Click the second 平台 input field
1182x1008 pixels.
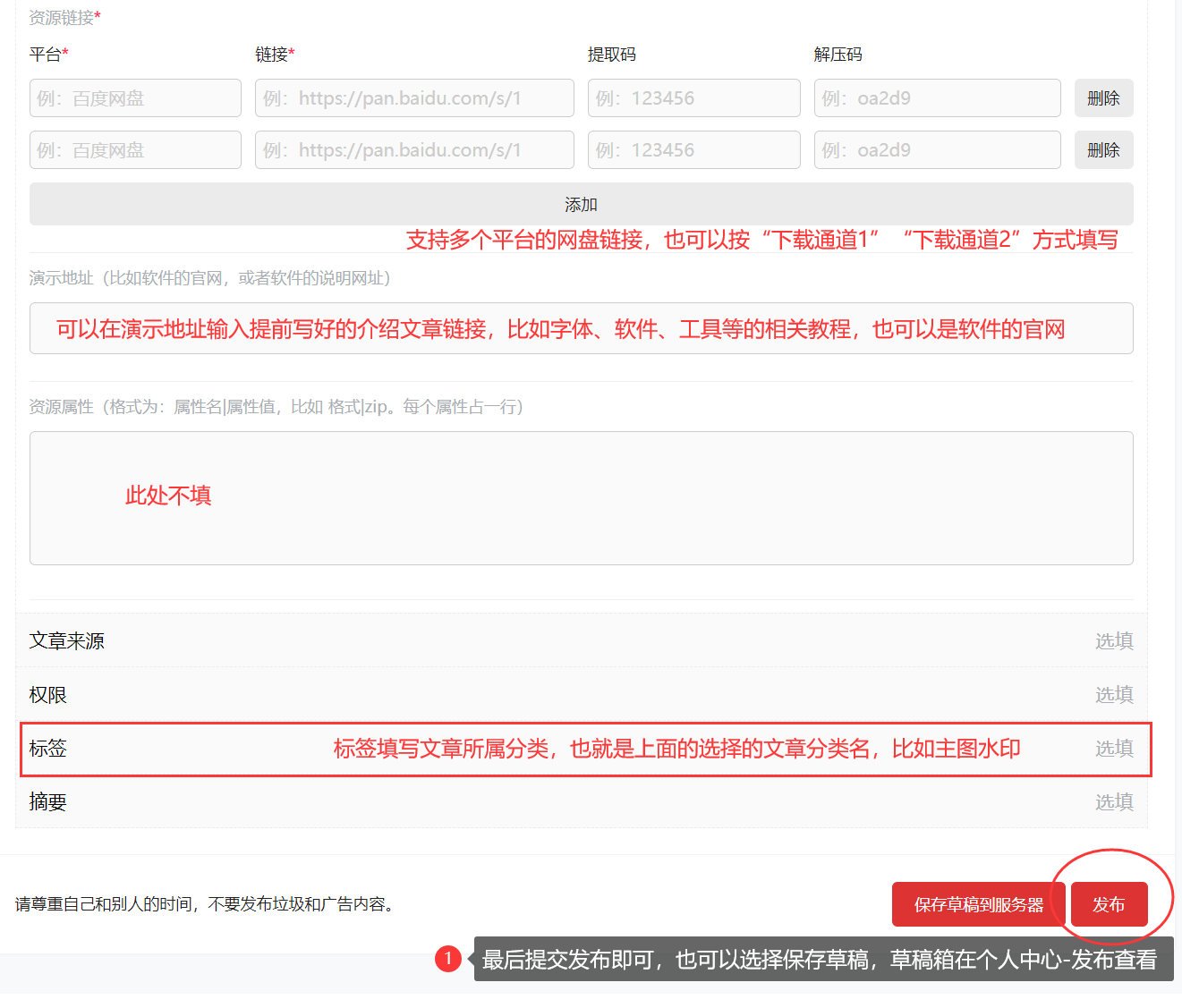[134, 149]
